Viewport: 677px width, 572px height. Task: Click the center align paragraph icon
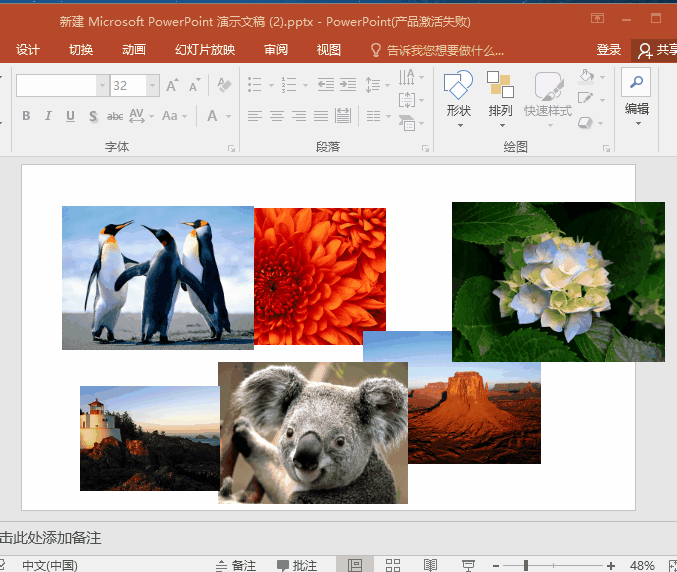coord(277,116)
